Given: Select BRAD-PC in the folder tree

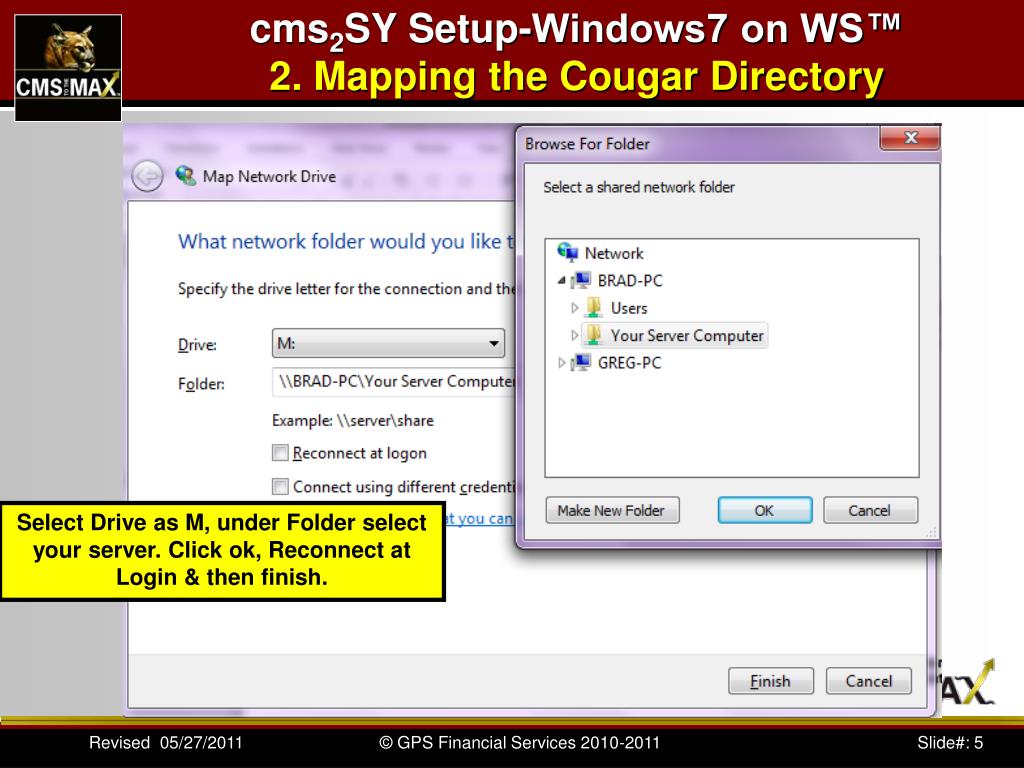Looking at the screenshot, I should (630, 280).
